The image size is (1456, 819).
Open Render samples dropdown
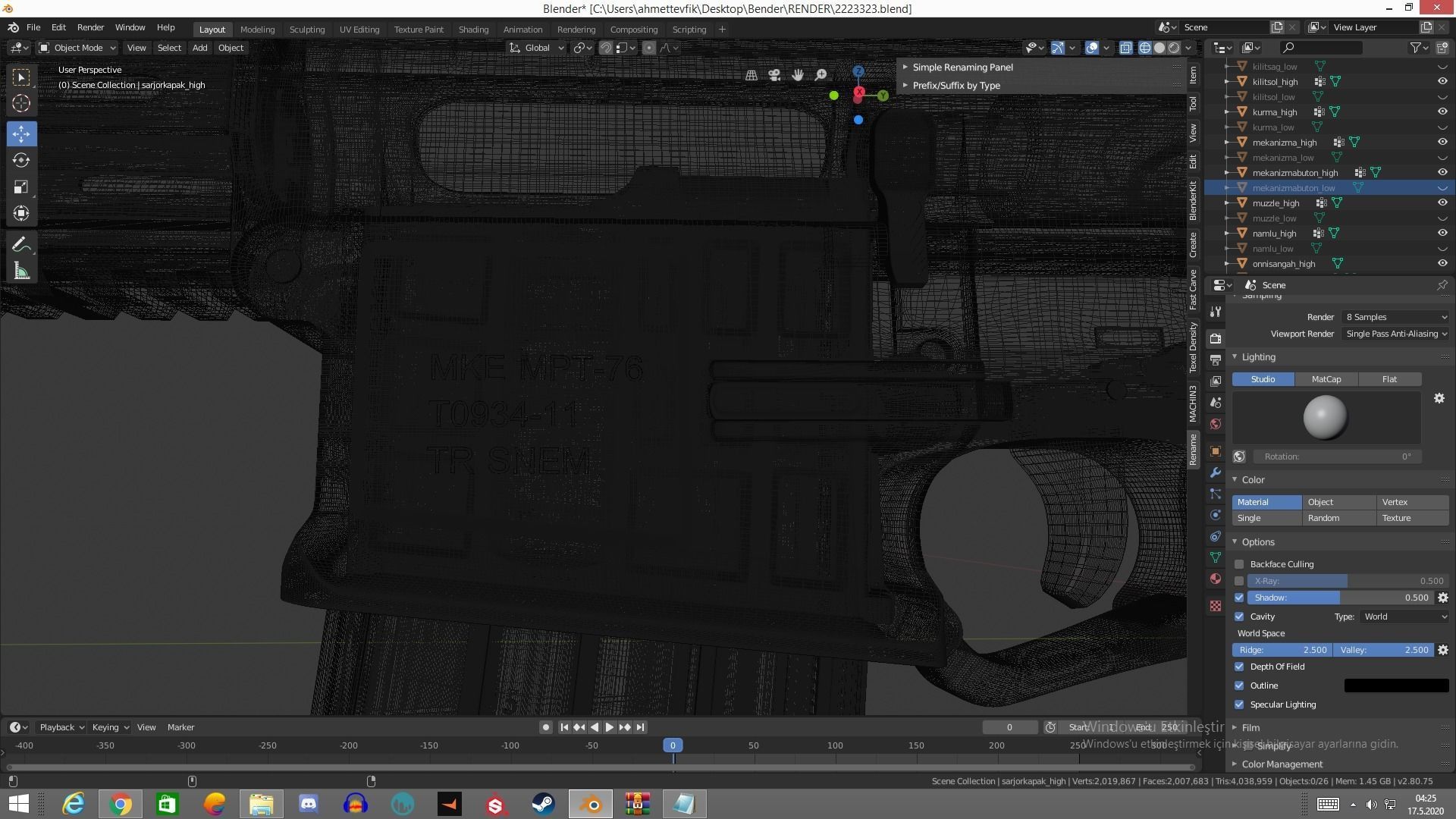pos(1395,317)
